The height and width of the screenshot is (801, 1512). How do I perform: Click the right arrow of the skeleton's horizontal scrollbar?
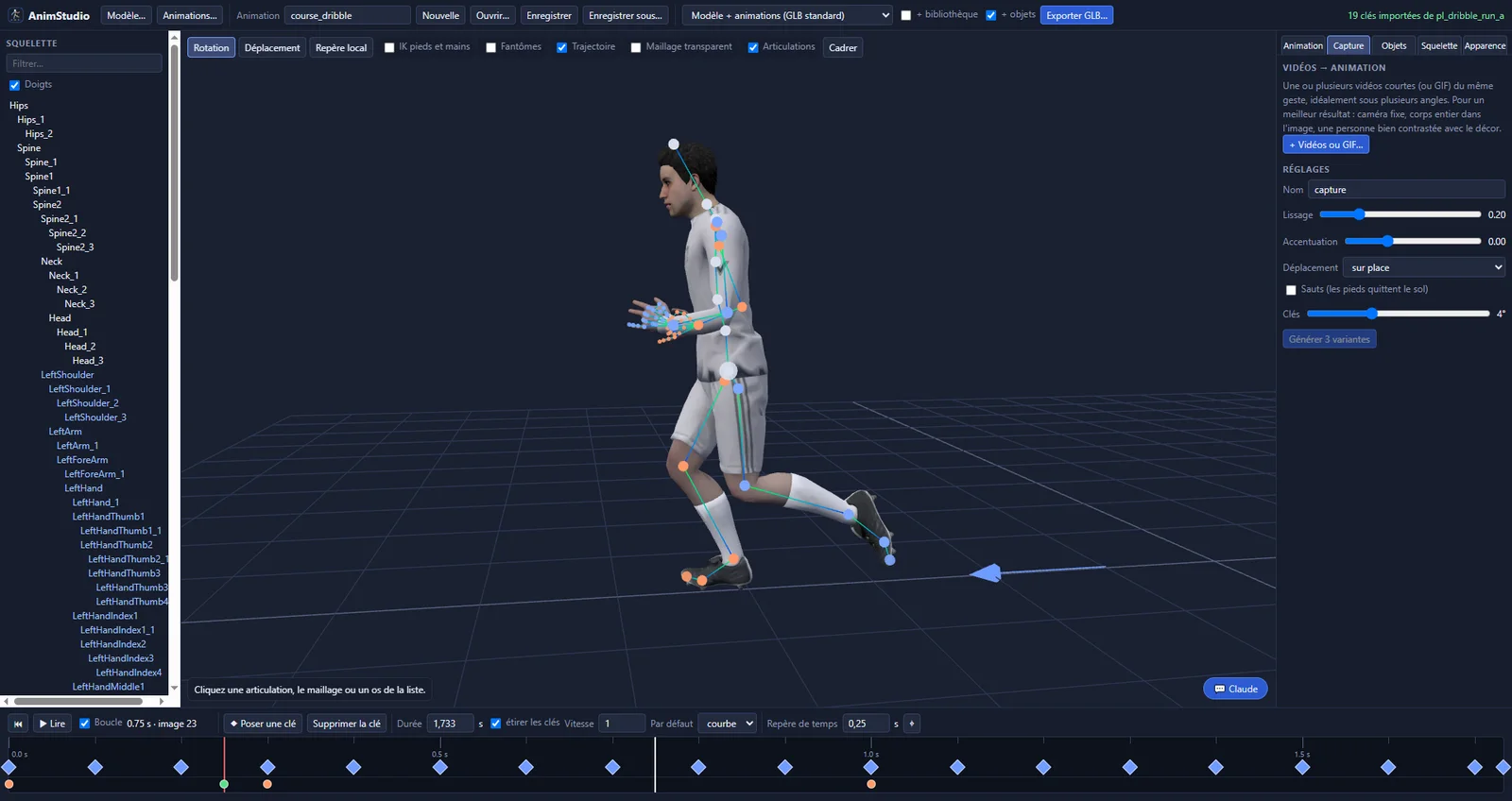click(x=162, y=701)
